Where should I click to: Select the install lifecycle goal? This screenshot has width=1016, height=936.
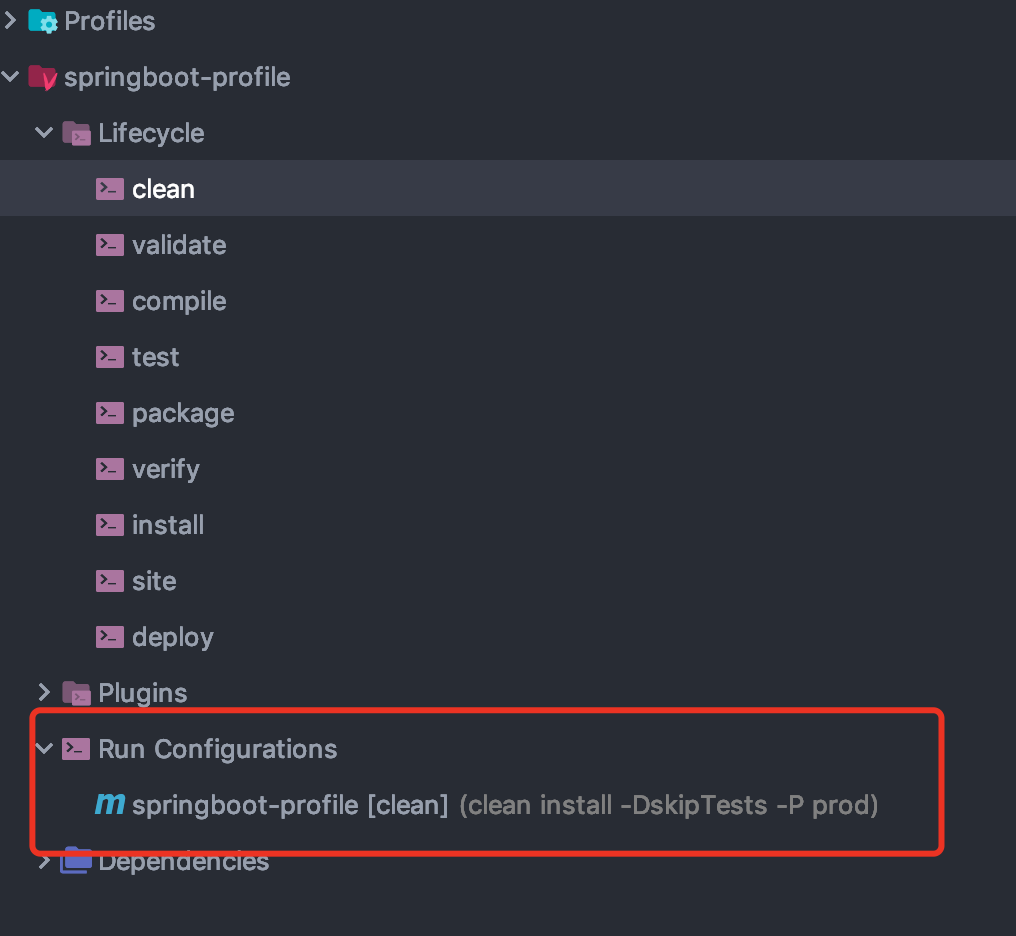[x=168, y=525]
